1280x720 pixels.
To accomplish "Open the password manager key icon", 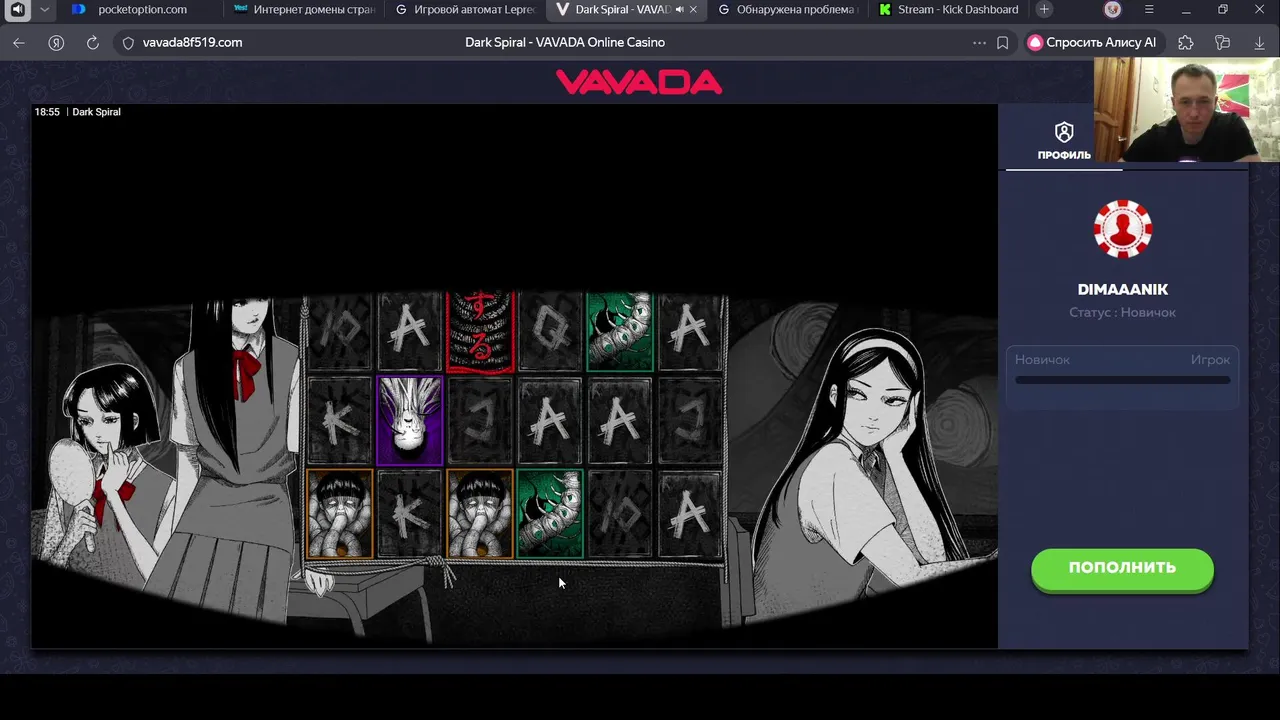I will point(1222,43).
